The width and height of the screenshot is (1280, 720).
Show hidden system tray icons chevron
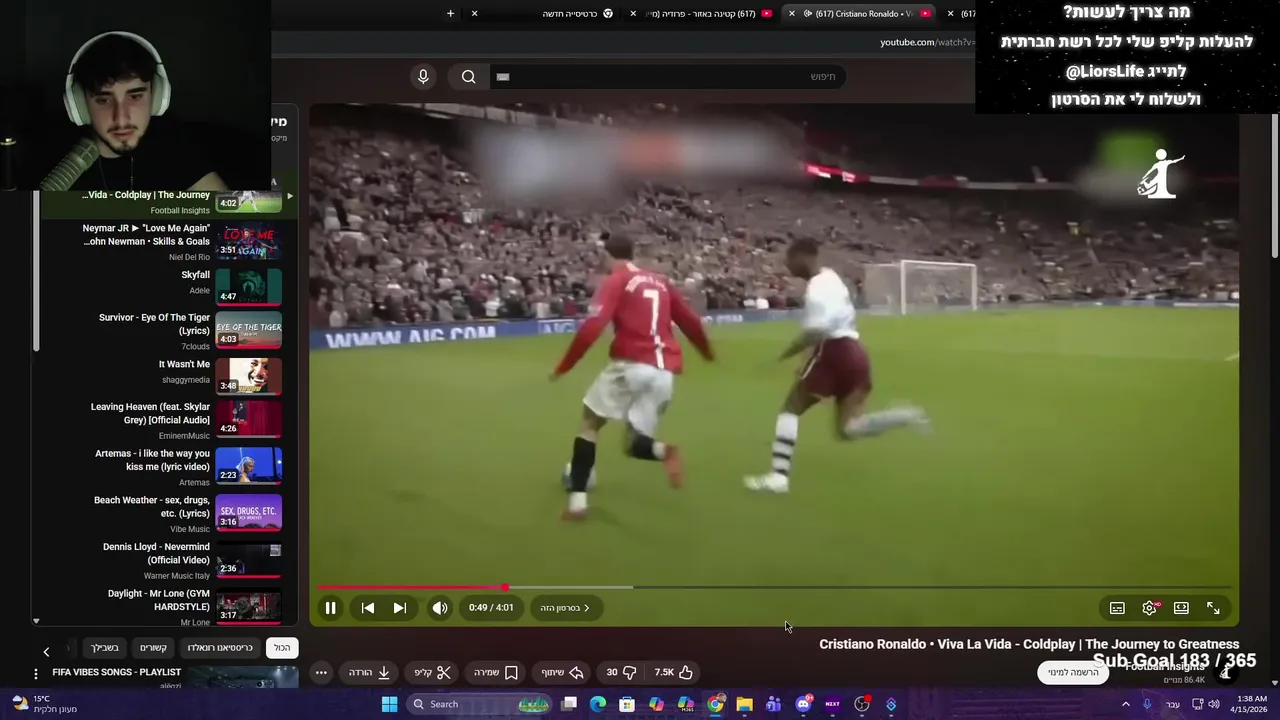click(1125, 704)
